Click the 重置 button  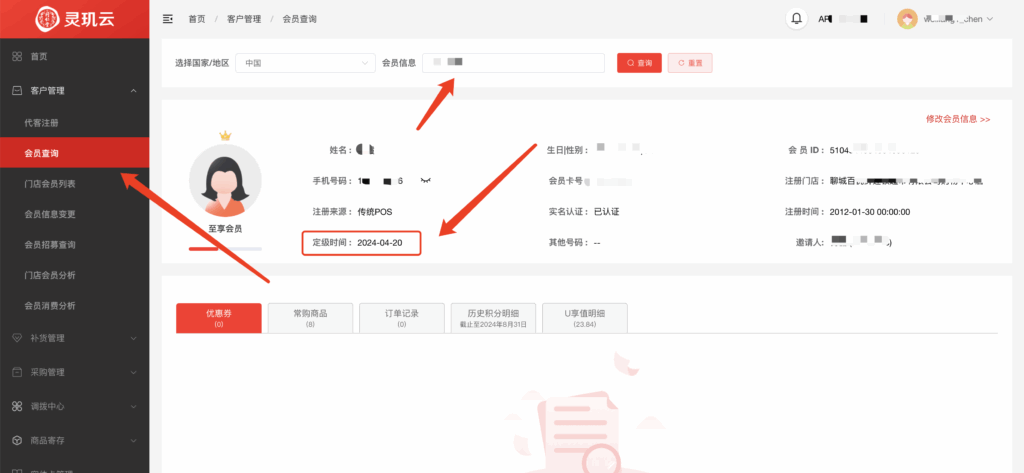tap(690, 63)
